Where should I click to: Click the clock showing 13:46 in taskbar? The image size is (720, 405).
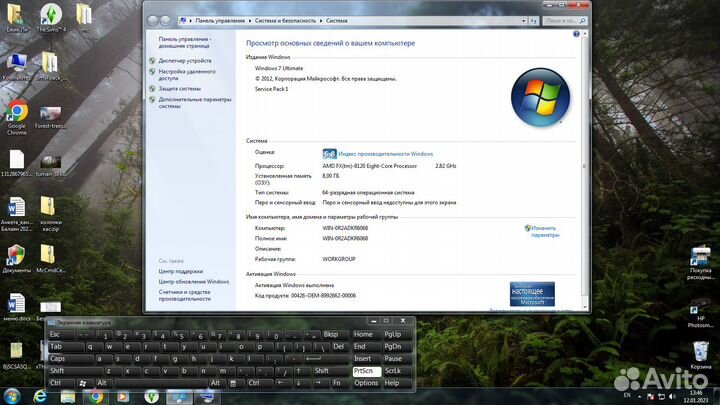pyautogui.click(x=696, y=396)
